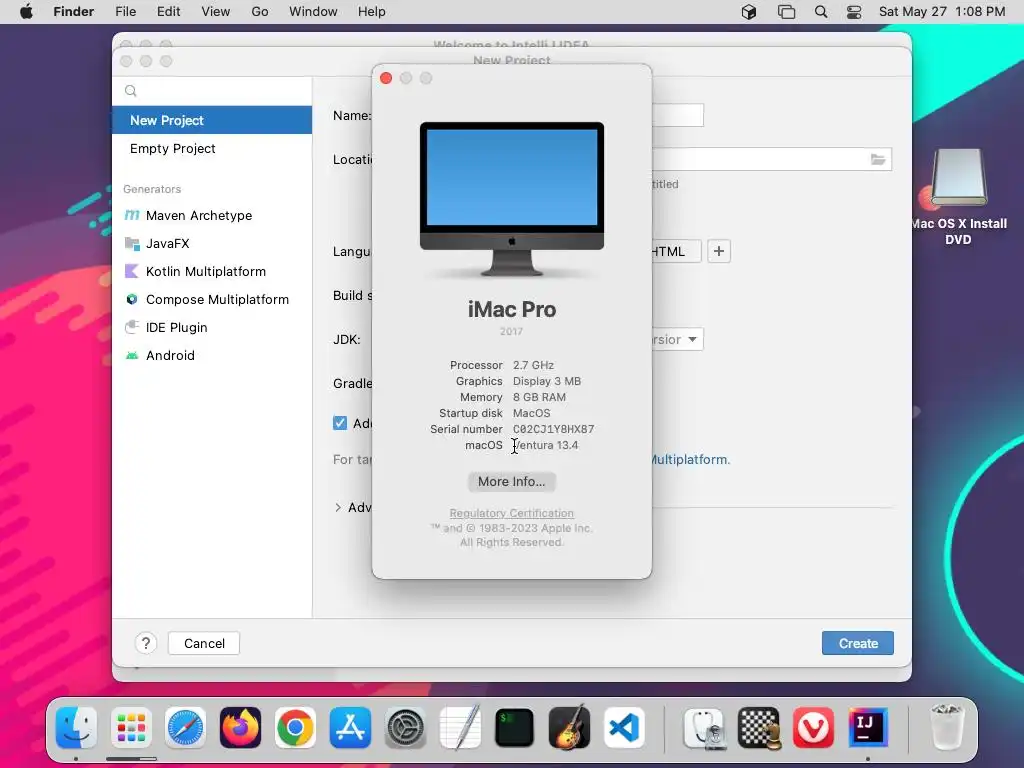Close the About This Mac window
The height and width of the screenshot is (768, 1024).
(386, 78)
